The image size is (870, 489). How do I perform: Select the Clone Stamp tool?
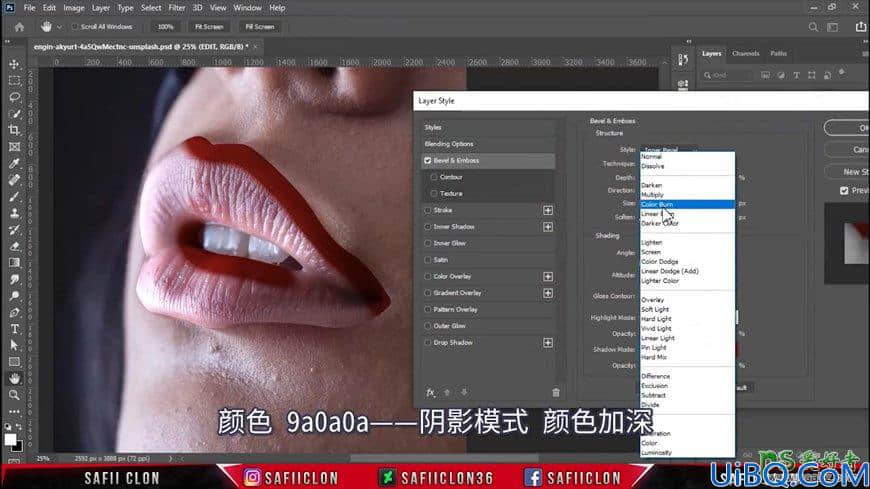pyautogui.click(x=14, y=213)
